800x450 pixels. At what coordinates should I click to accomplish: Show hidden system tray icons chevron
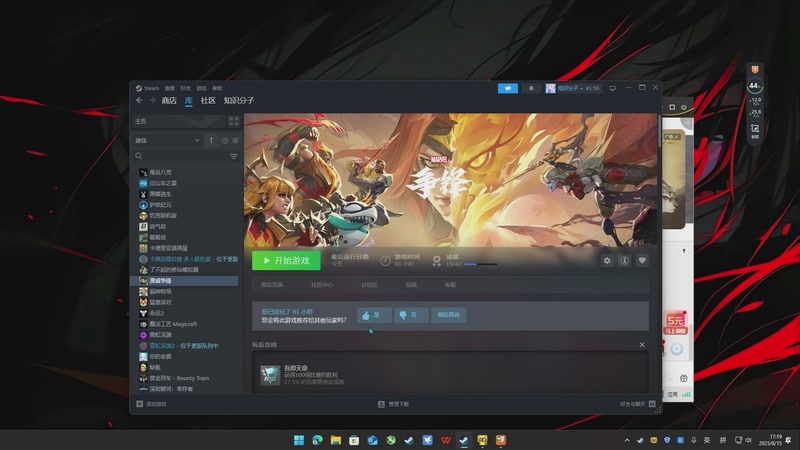click(x=627, y=440)
